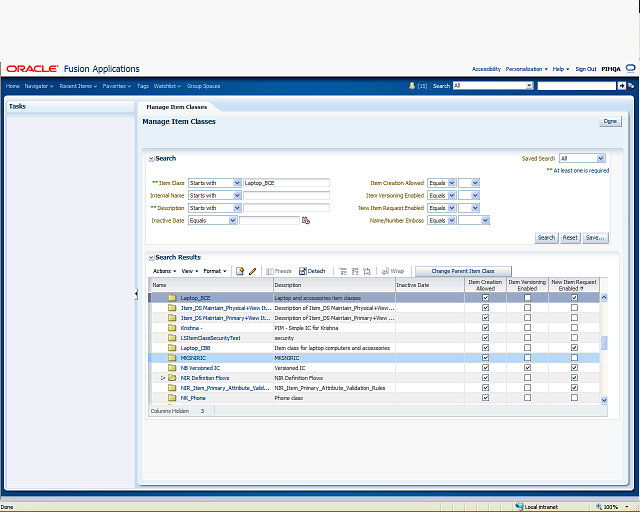The height and width of the screenshot is (512, 640).
Task: Click the Sign Out link
Action: [586, 69]
